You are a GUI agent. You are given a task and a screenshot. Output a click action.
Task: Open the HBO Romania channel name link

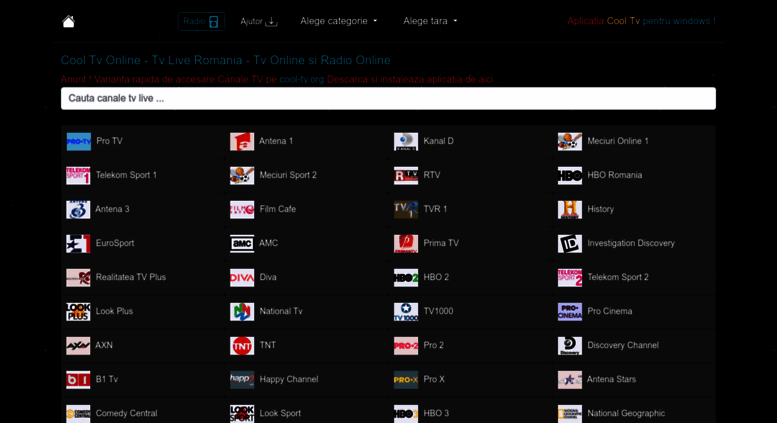click(614, 175)
